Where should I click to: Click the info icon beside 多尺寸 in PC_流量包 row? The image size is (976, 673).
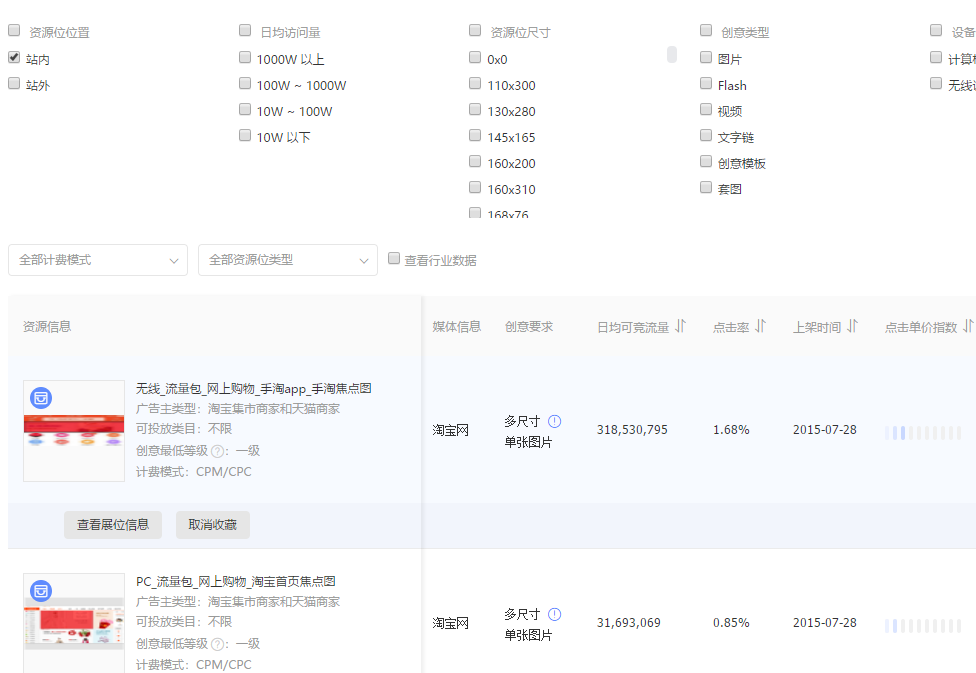point(554,614)
